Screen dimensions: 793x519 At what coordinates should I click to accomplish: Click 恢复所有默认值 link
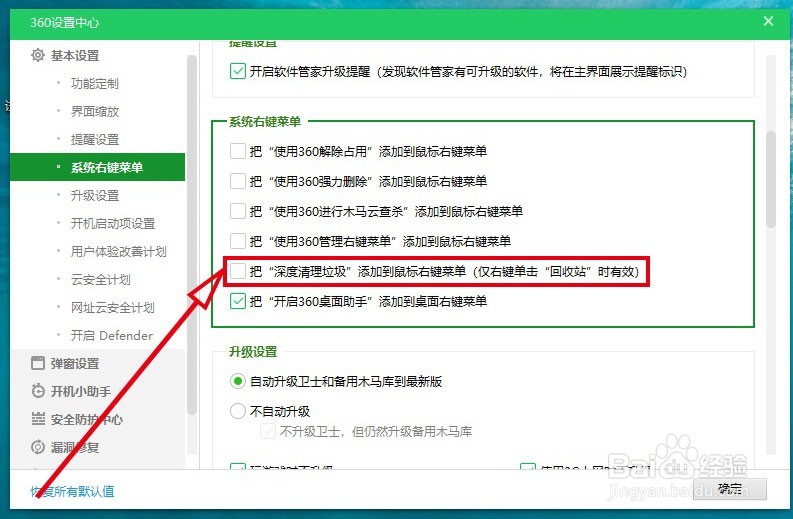[72, 491]
